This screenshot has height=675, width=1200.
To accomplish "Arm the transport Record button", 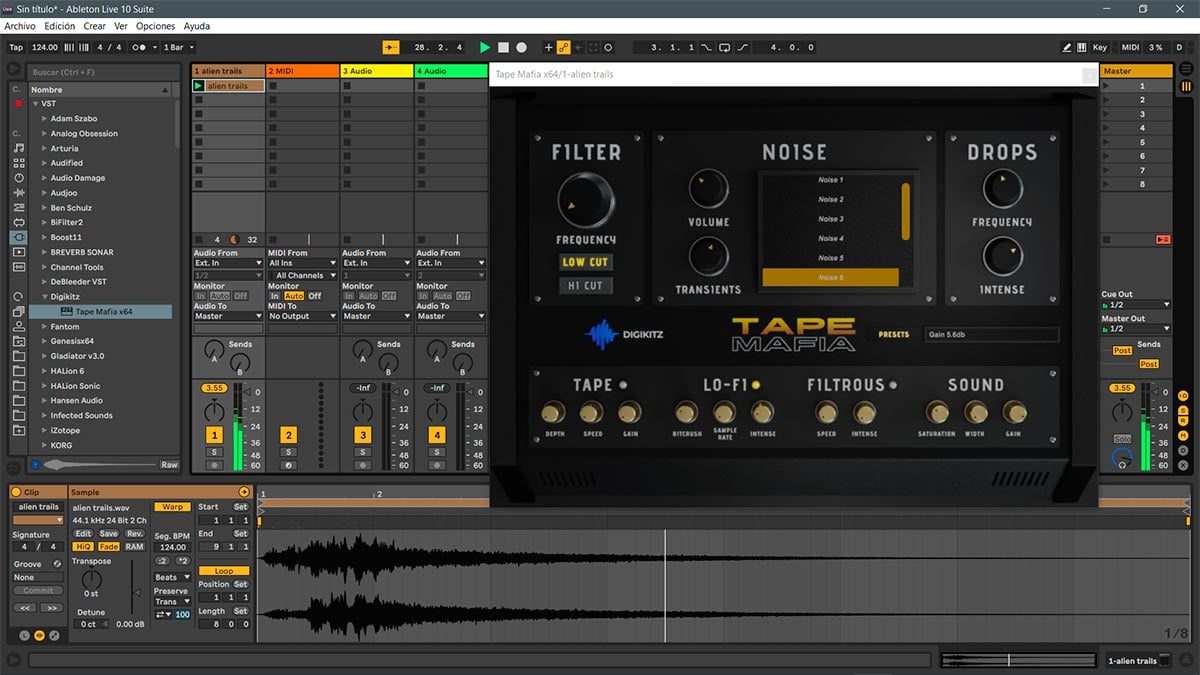I will [x=521, y=47].
